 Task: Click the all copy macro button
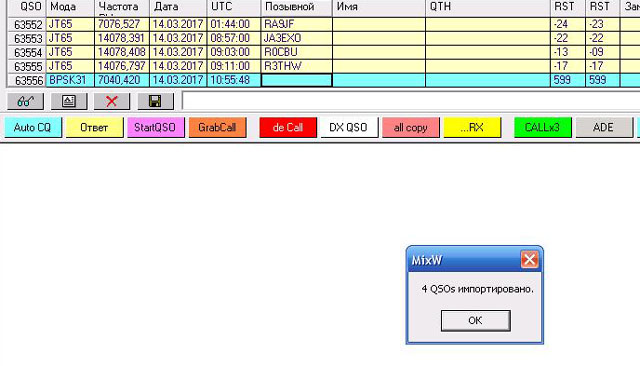pos(411,127)
